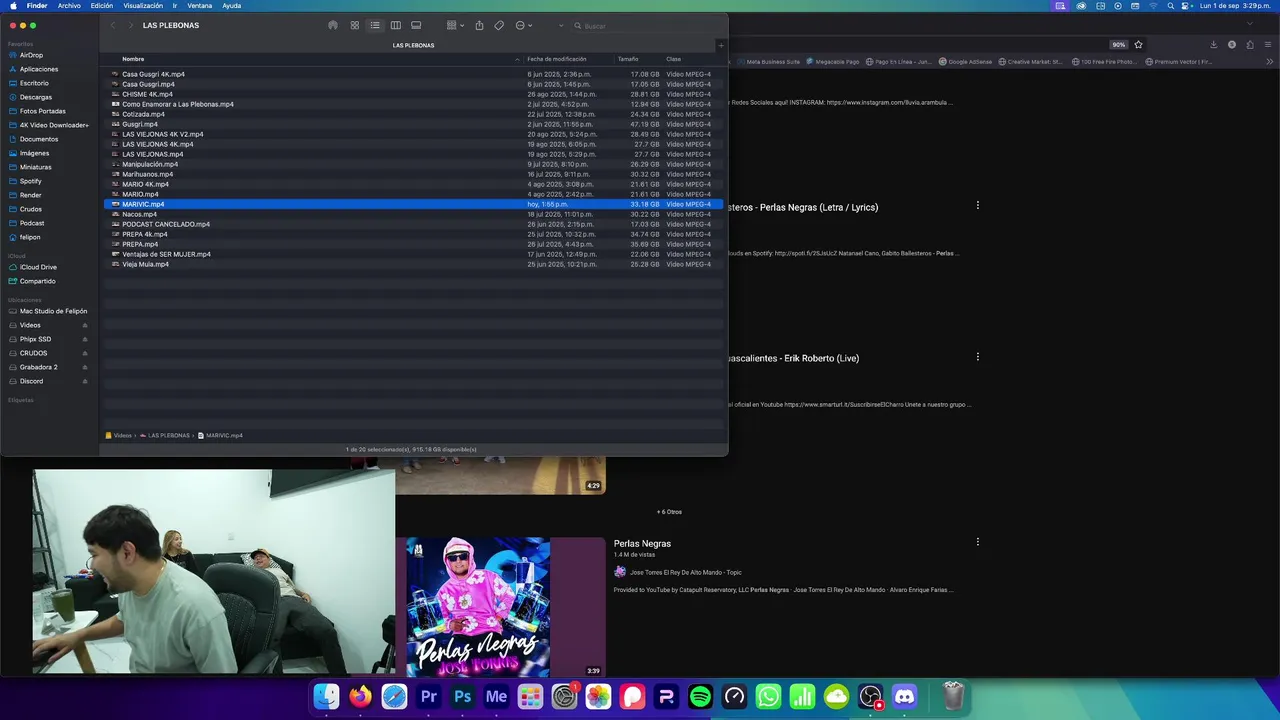Expand the '+ 6 Otros' link
Viewport: 1280px width, 720px height.
click(669, 512)
